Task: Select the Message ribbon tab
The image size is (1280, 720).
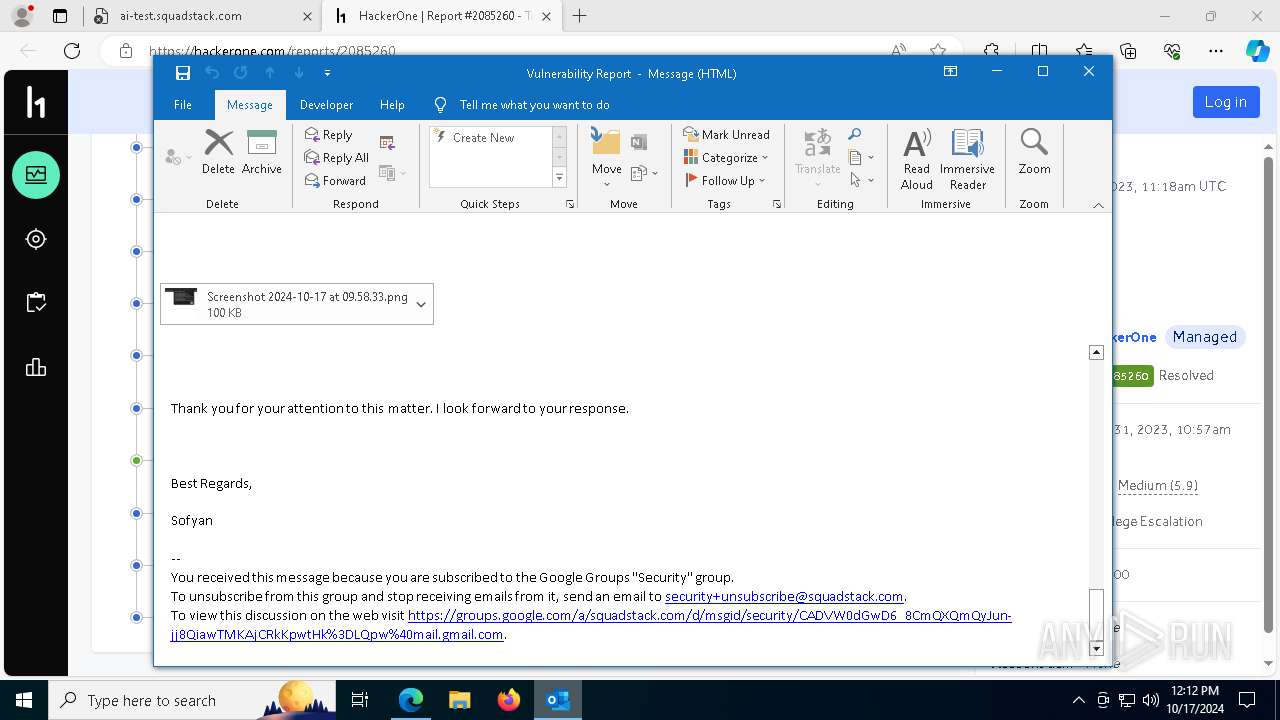Action: pyautogui.click(x=250, y=105)
